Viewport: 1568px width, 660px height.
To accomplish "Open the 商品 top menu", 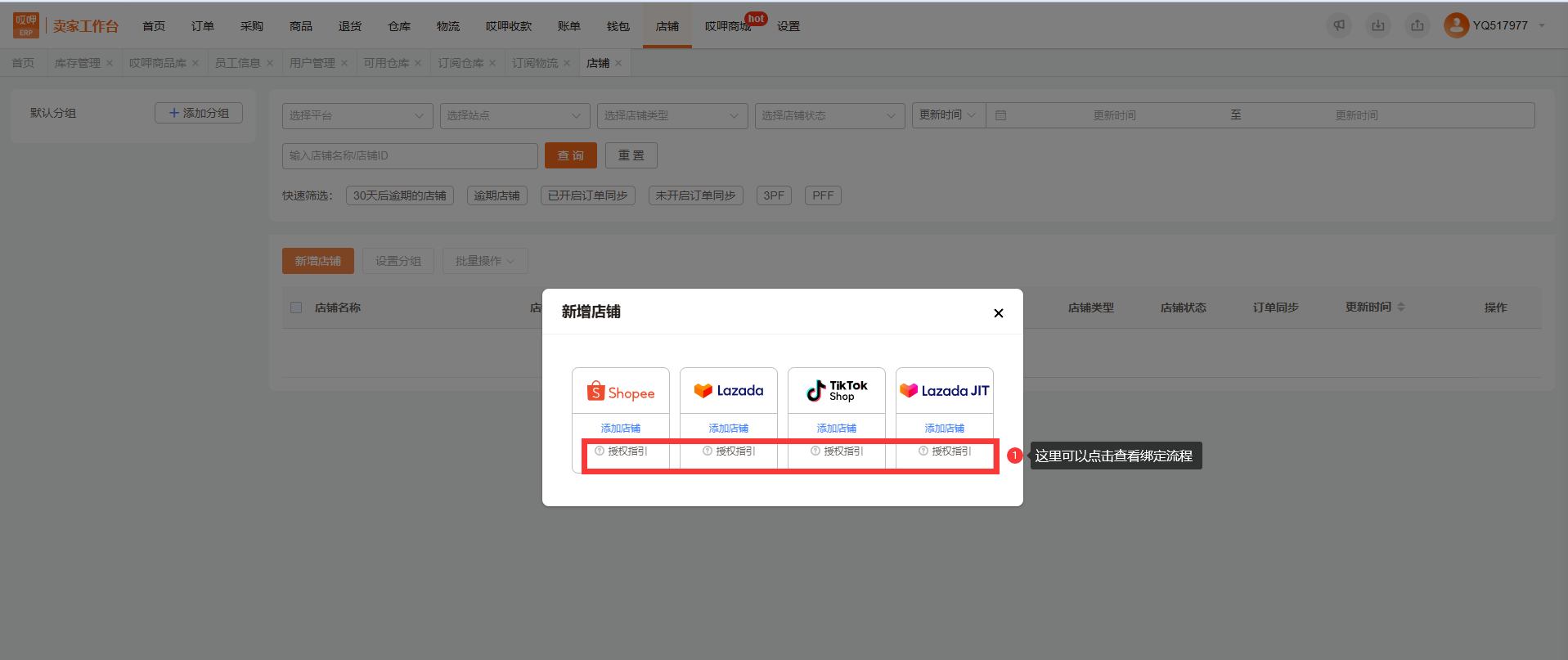I will coord(301,26).
